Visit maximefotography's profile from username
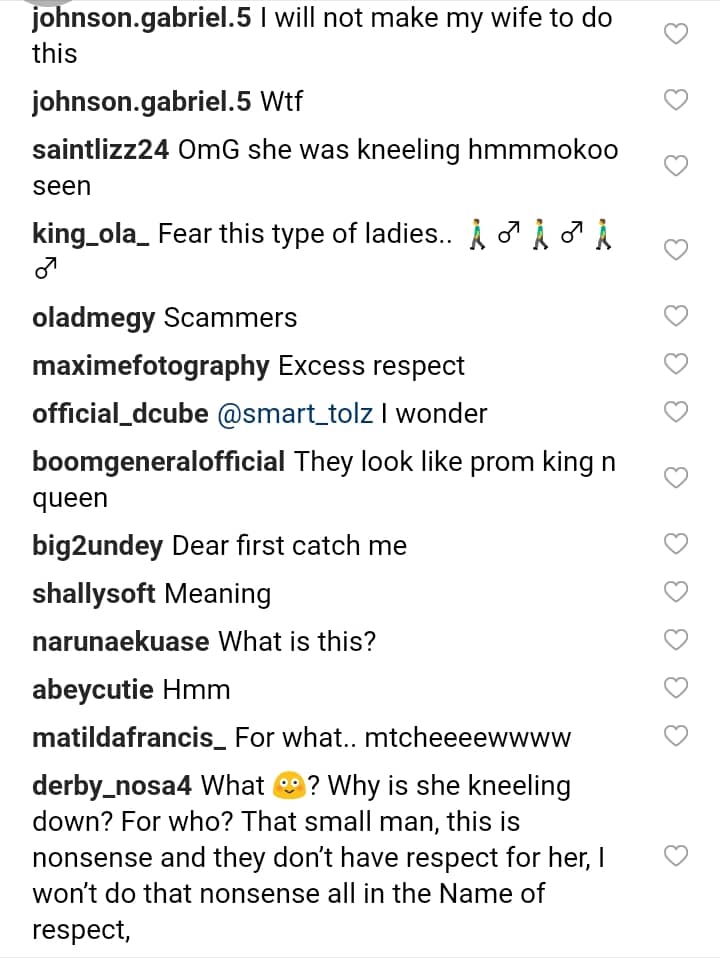 [x=150, y=366]
